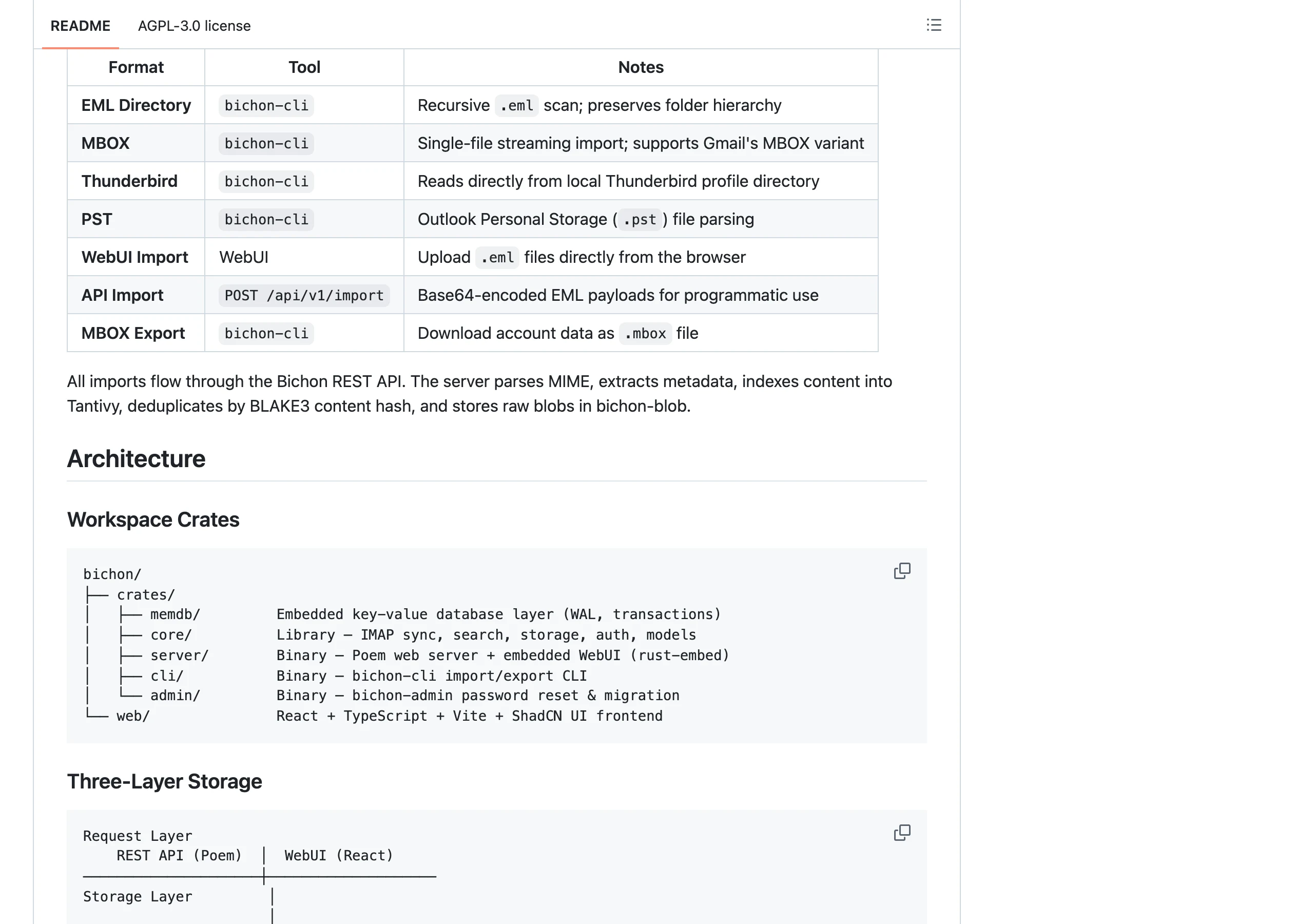1314x924 pixels.
Task: Select the Format column header
Action: coord(136,67)
